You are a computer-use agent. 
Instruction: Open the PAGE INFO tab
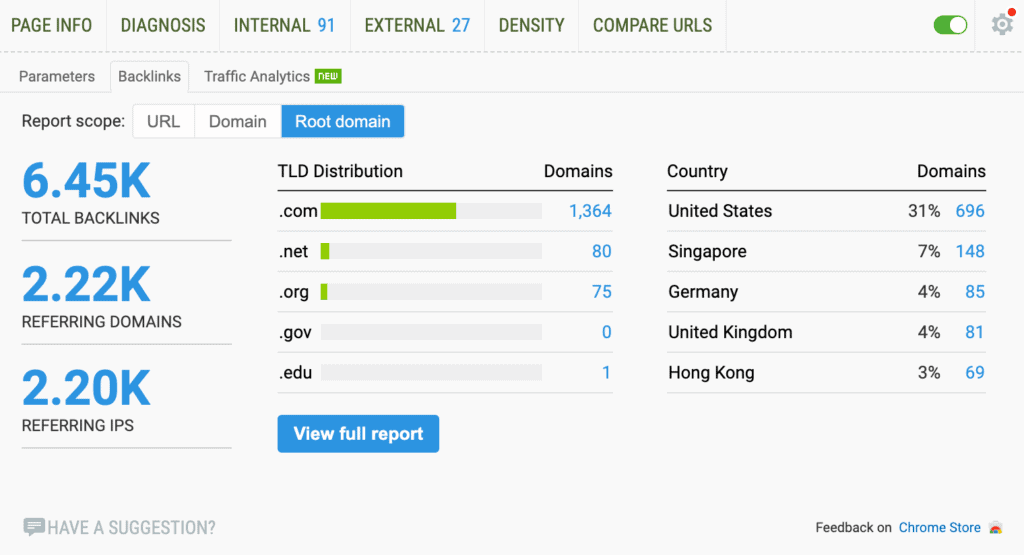(52, 25)
